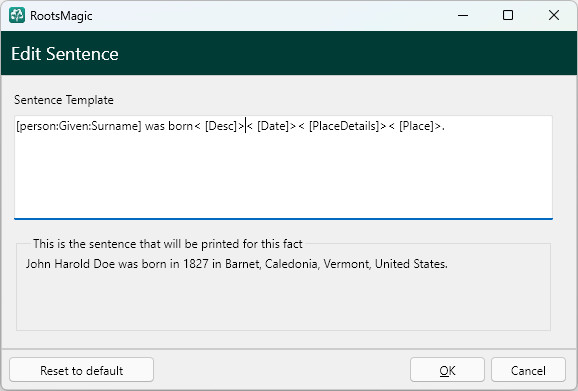
Task: Maximize the Edit Sentence window
Action: click(508, 15)
